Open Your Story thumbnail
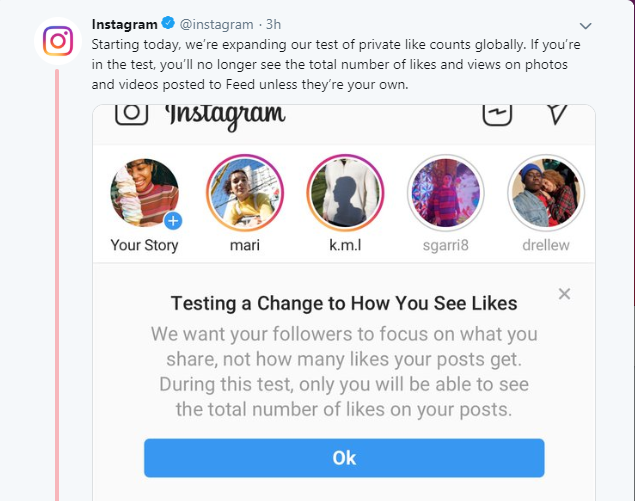 [144, 193]
